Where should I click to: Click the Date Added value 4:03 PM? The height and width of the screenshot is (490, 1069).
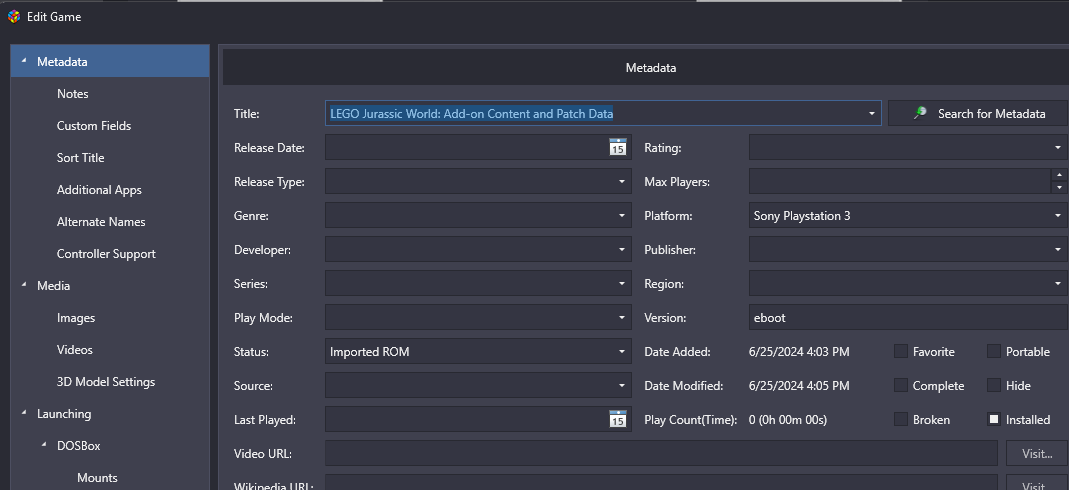[799, 352]
